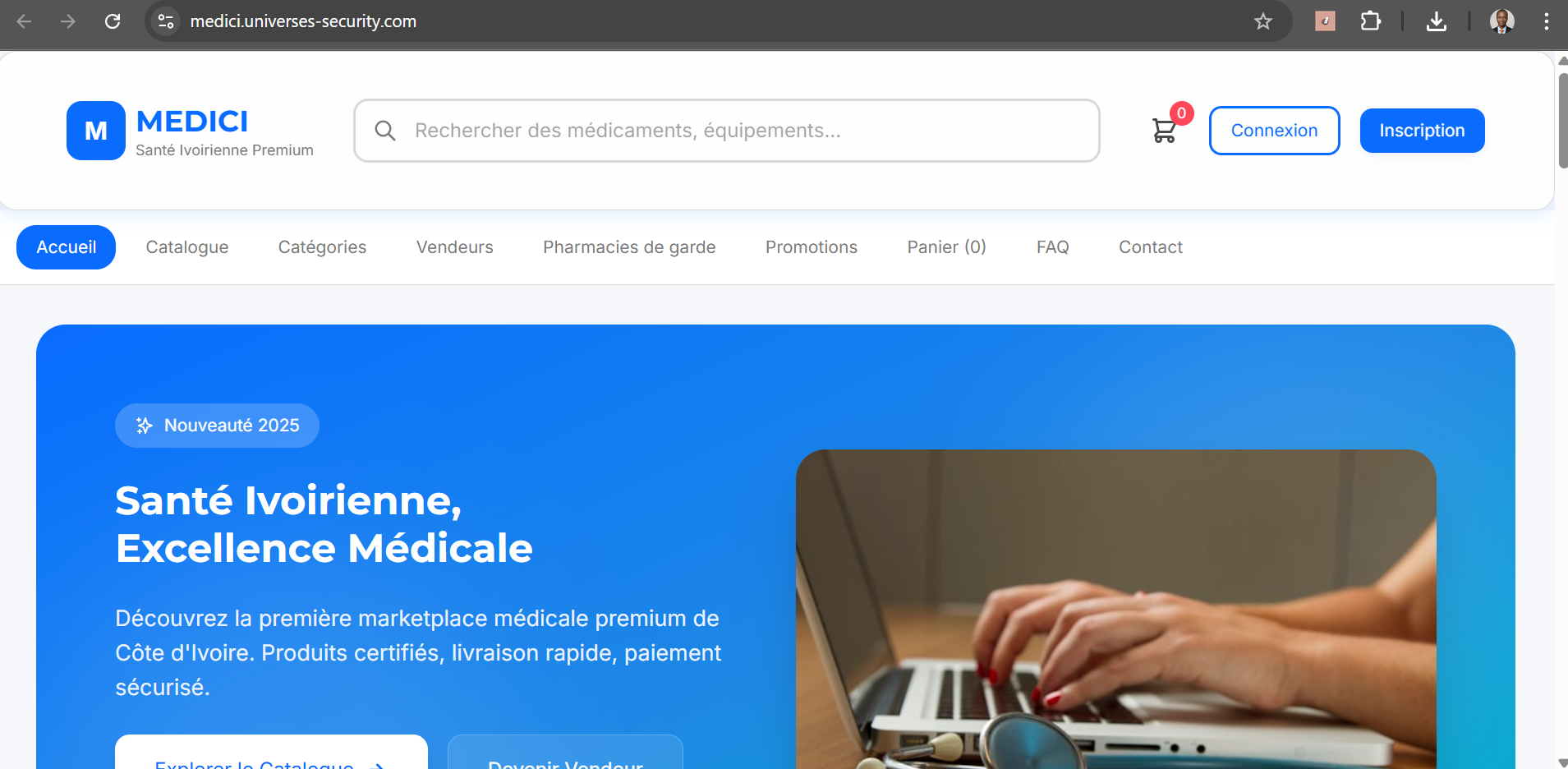Viewport: 1568px width, 769px height.
Task: Open browser downloads icon
Action: coord(1437,21)
